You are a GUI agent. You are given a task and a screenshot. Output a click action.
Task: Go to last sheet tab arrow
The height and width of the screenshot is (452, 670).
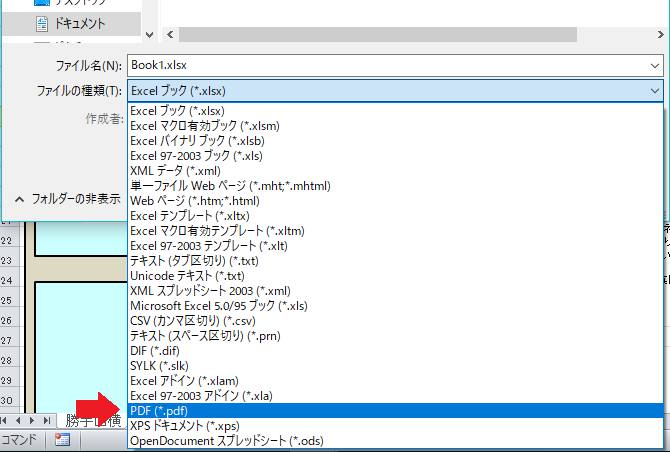tap(47, 421)
